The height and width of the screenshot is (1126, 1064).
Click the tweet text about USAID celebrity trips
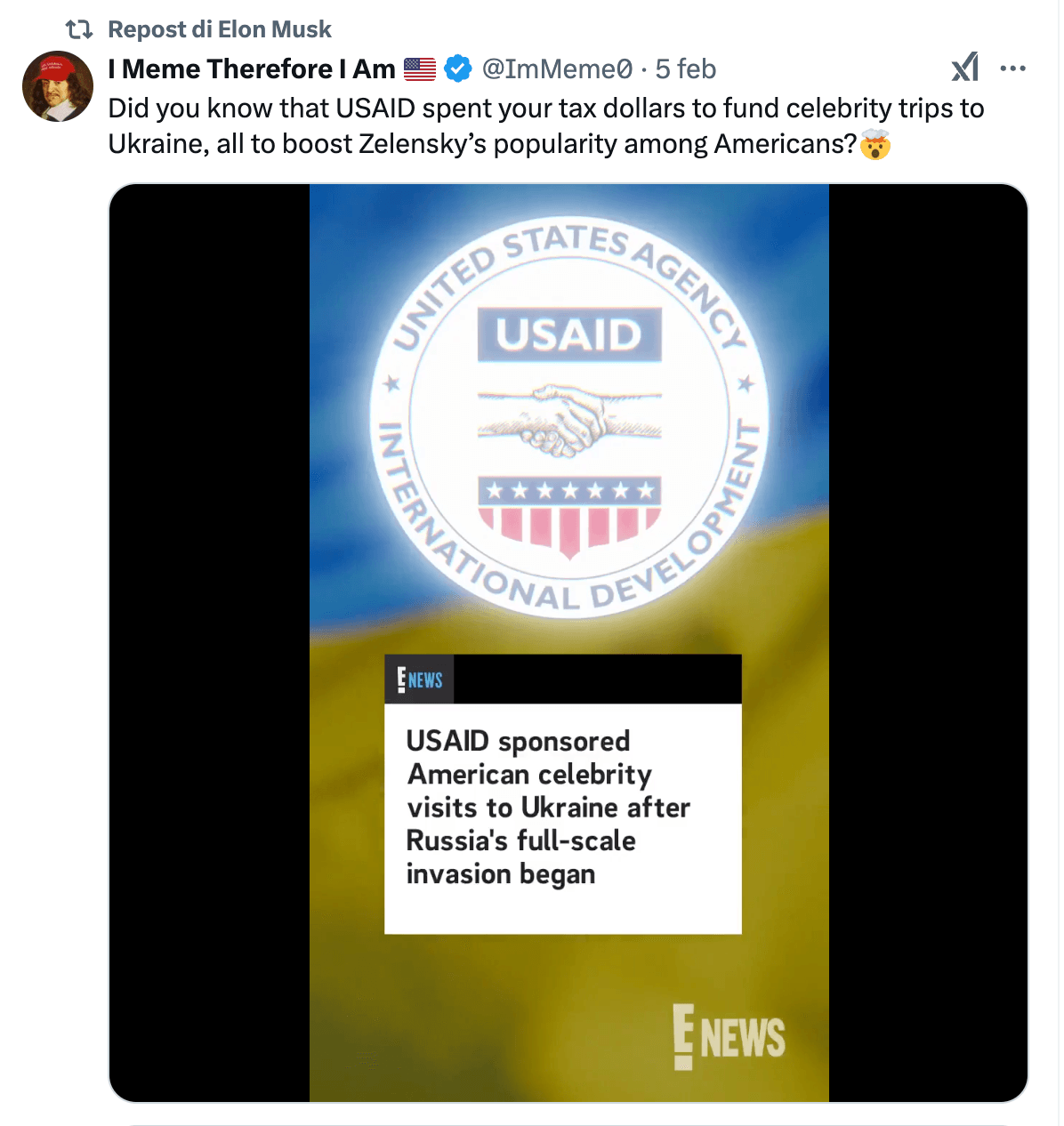click(x=546, y=125)
